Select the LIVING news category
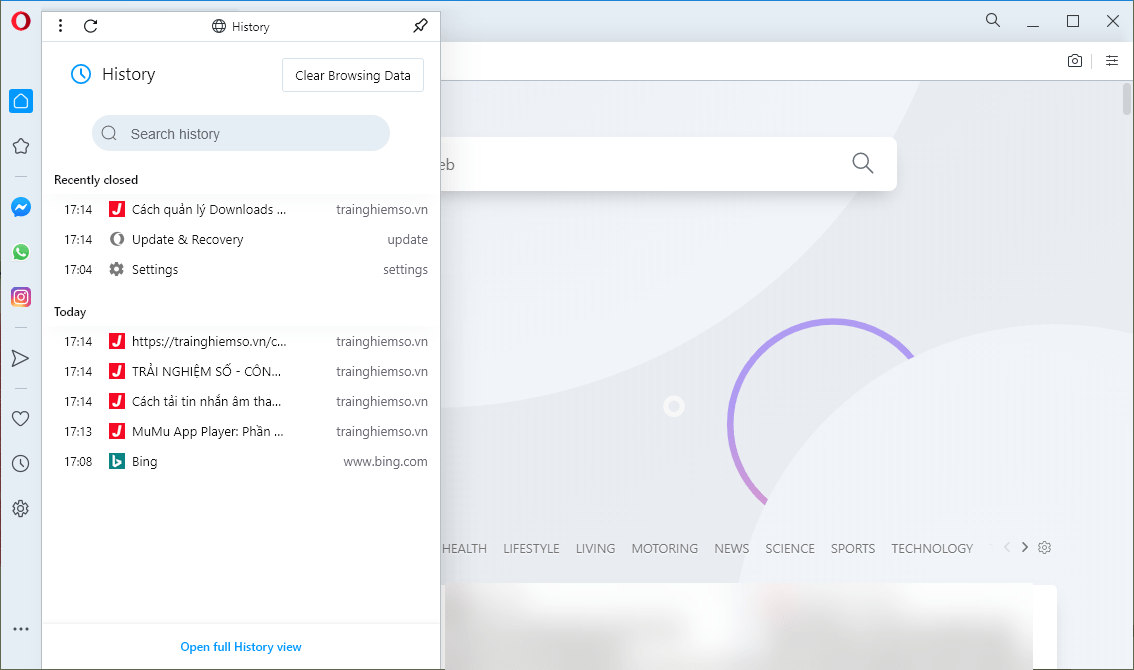This screenshot has height=670, width=1134. [595, 548]
